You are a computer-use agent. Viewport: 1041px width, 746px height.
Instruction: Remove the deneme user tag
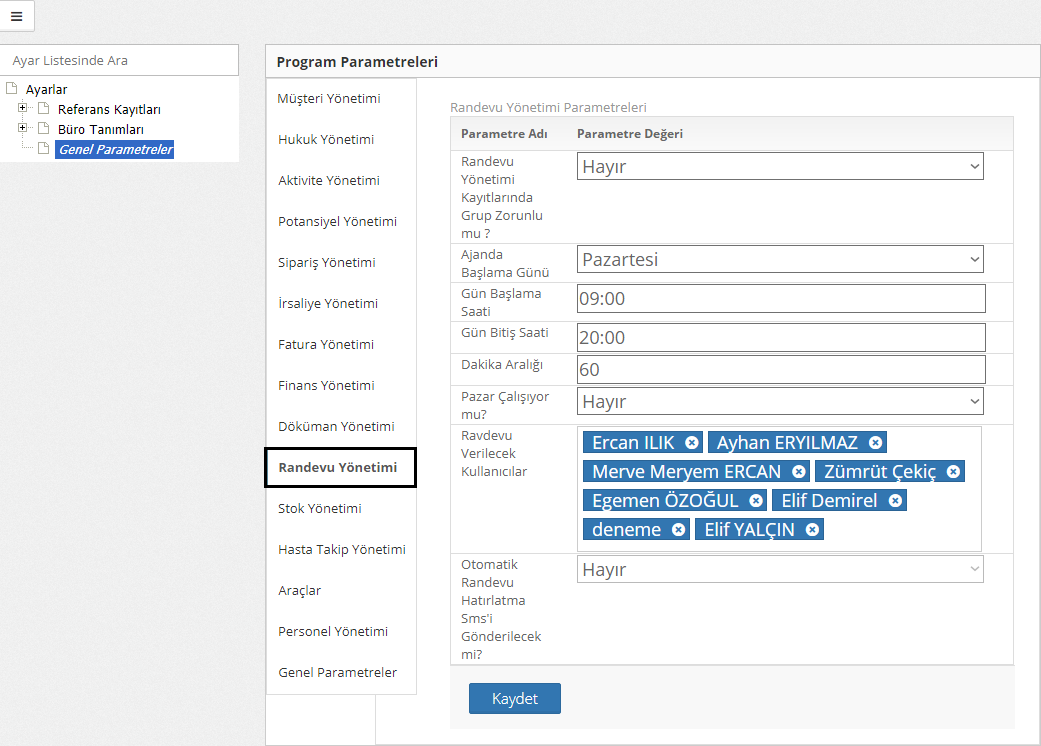pos(679,530)
